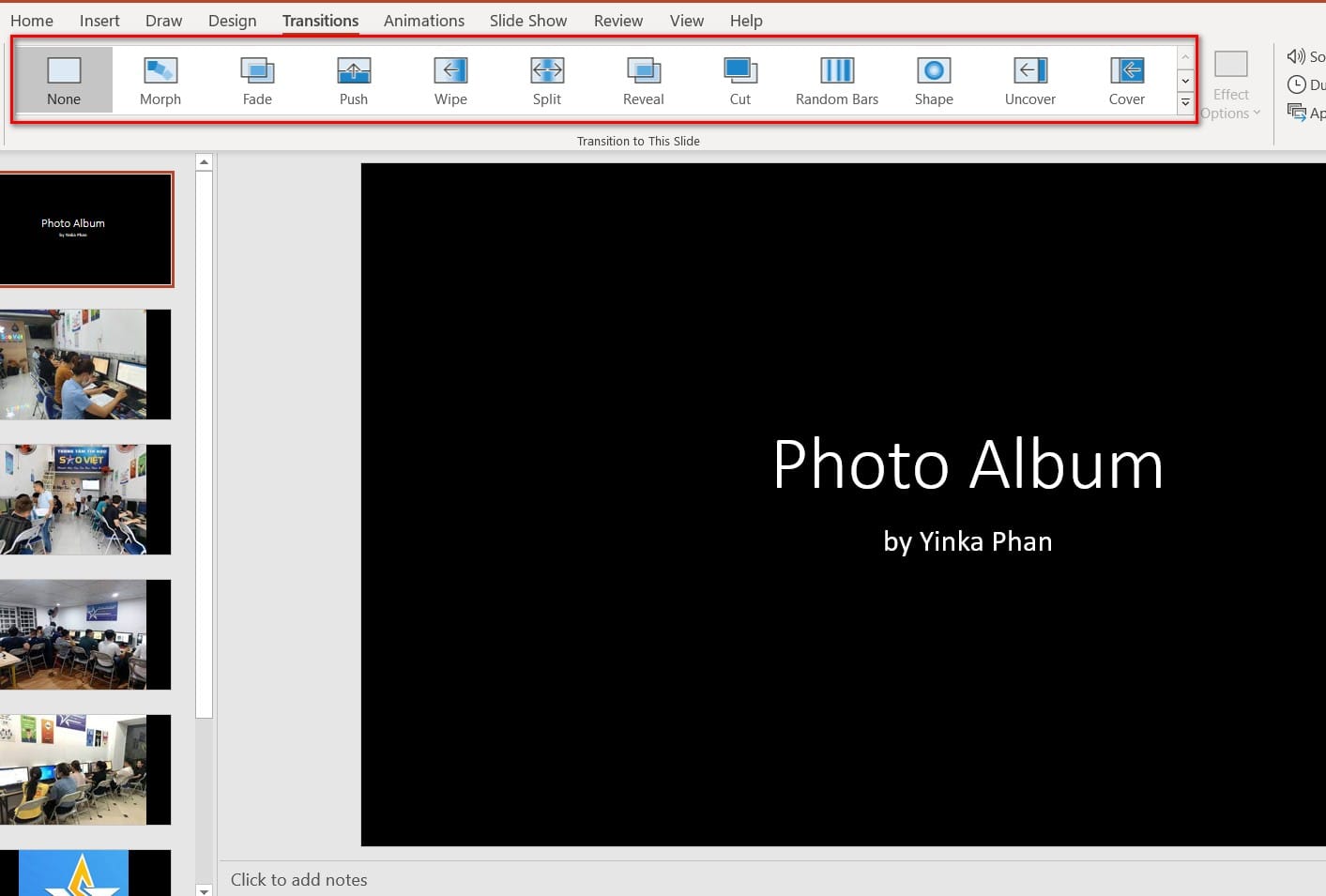Select the sixth slide thumbnail with star logo

click(85, 873)
